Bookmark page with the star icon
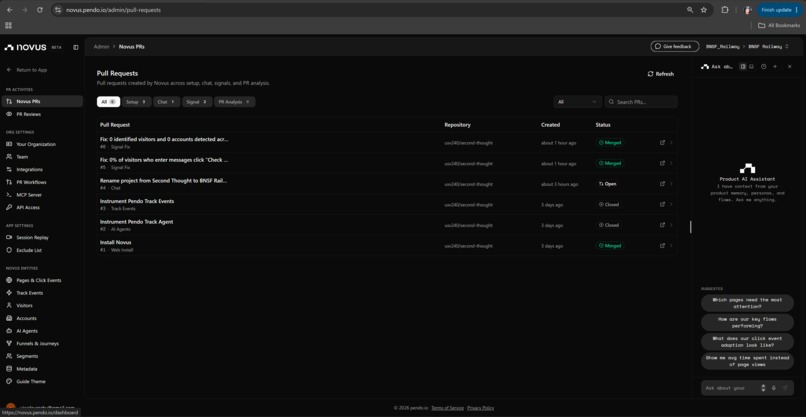Image resolution: width=806 pixels, height=417 pixels. pyautogui.click(x=704, y=10)
